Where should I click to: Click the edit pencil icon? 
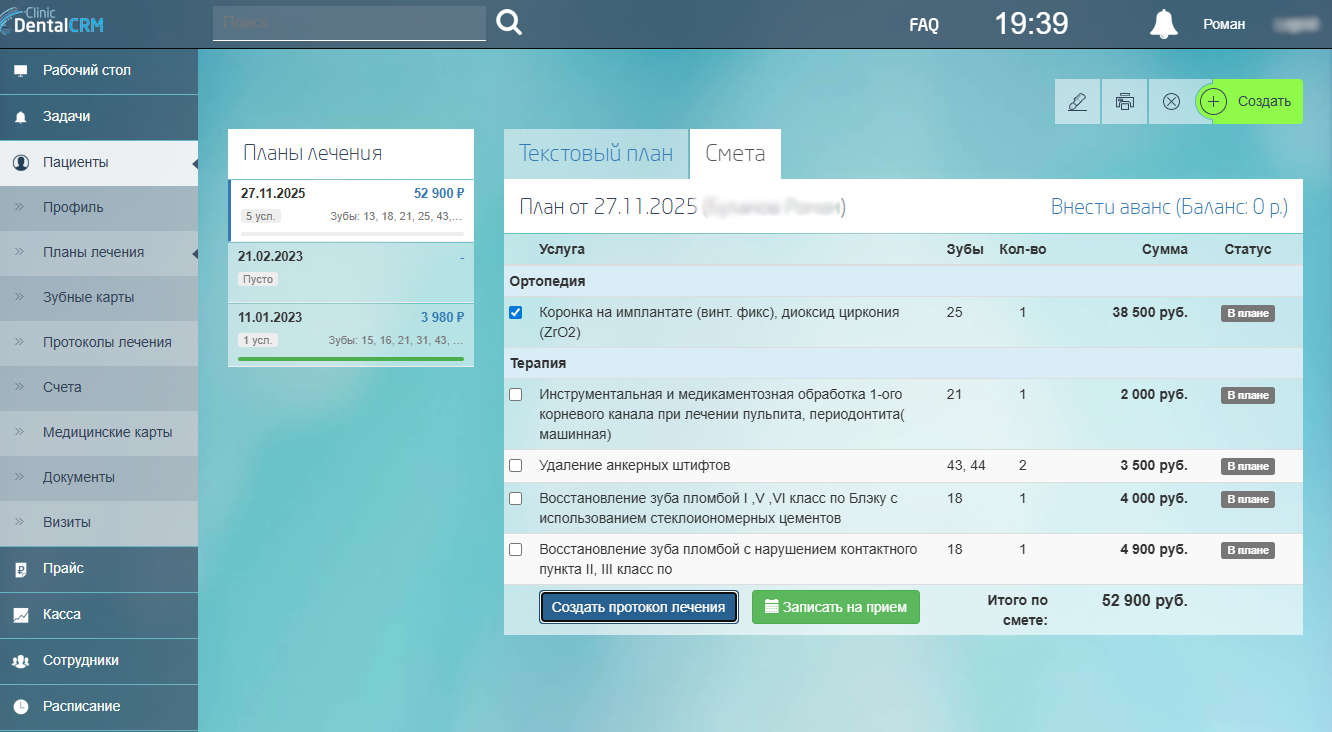coord(1077,102)
